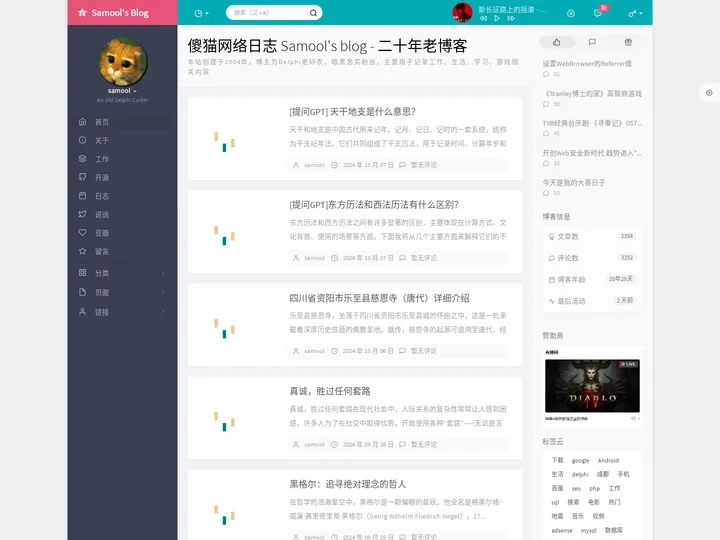This screenshot has width=720, height=540.
Task: Click the mysql tag in tag cloud
Action: [x=588, y=530]
